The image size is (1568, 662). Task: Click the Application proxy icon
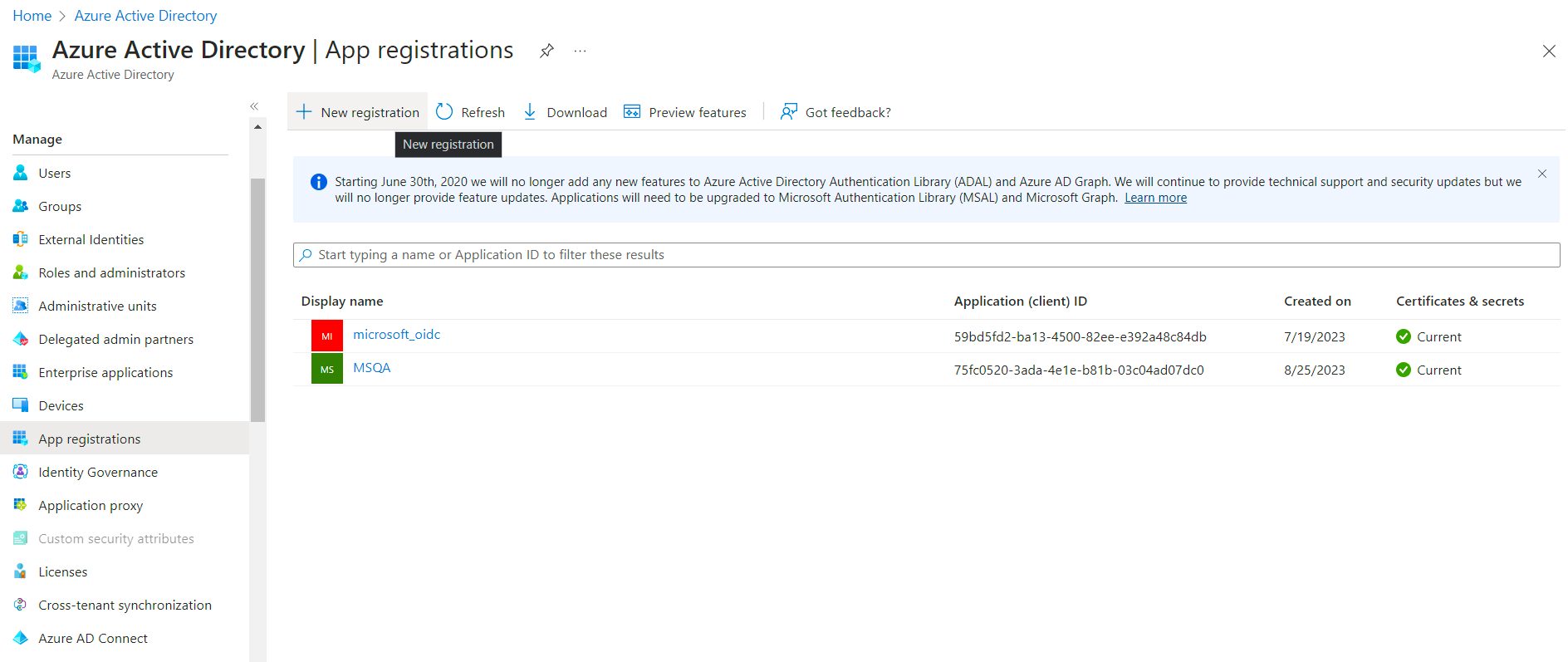click(21, 505)
